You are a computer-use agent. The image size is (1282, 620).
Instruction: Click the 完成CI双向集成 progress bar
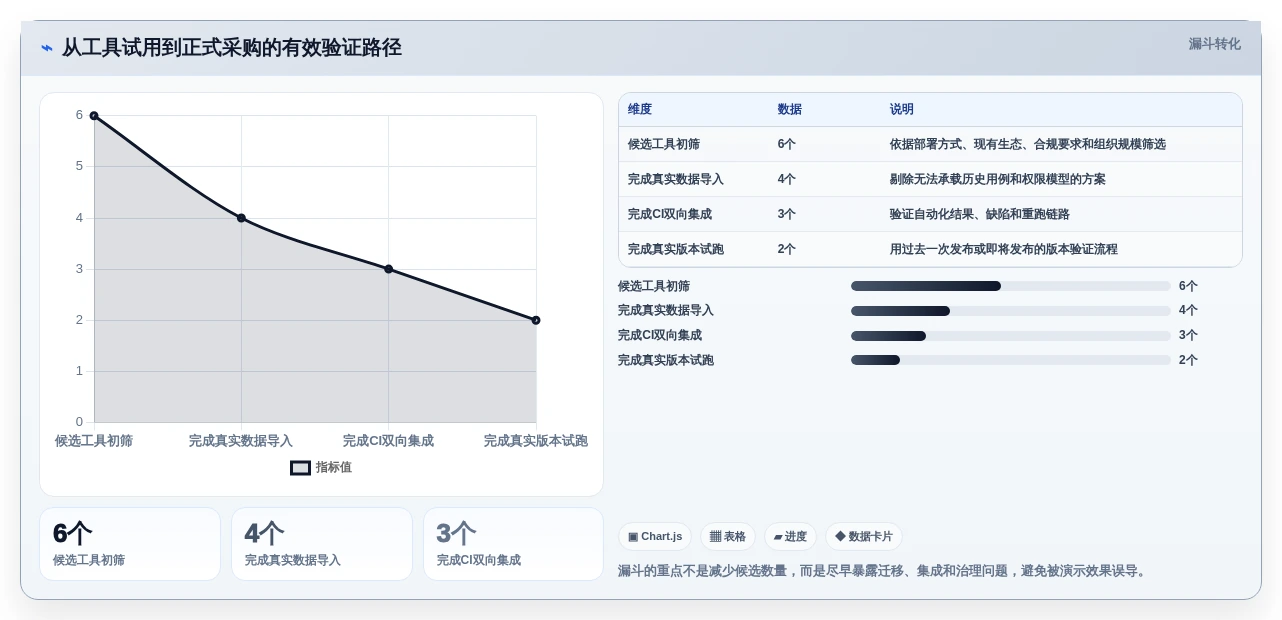[x=1011, y=336]
